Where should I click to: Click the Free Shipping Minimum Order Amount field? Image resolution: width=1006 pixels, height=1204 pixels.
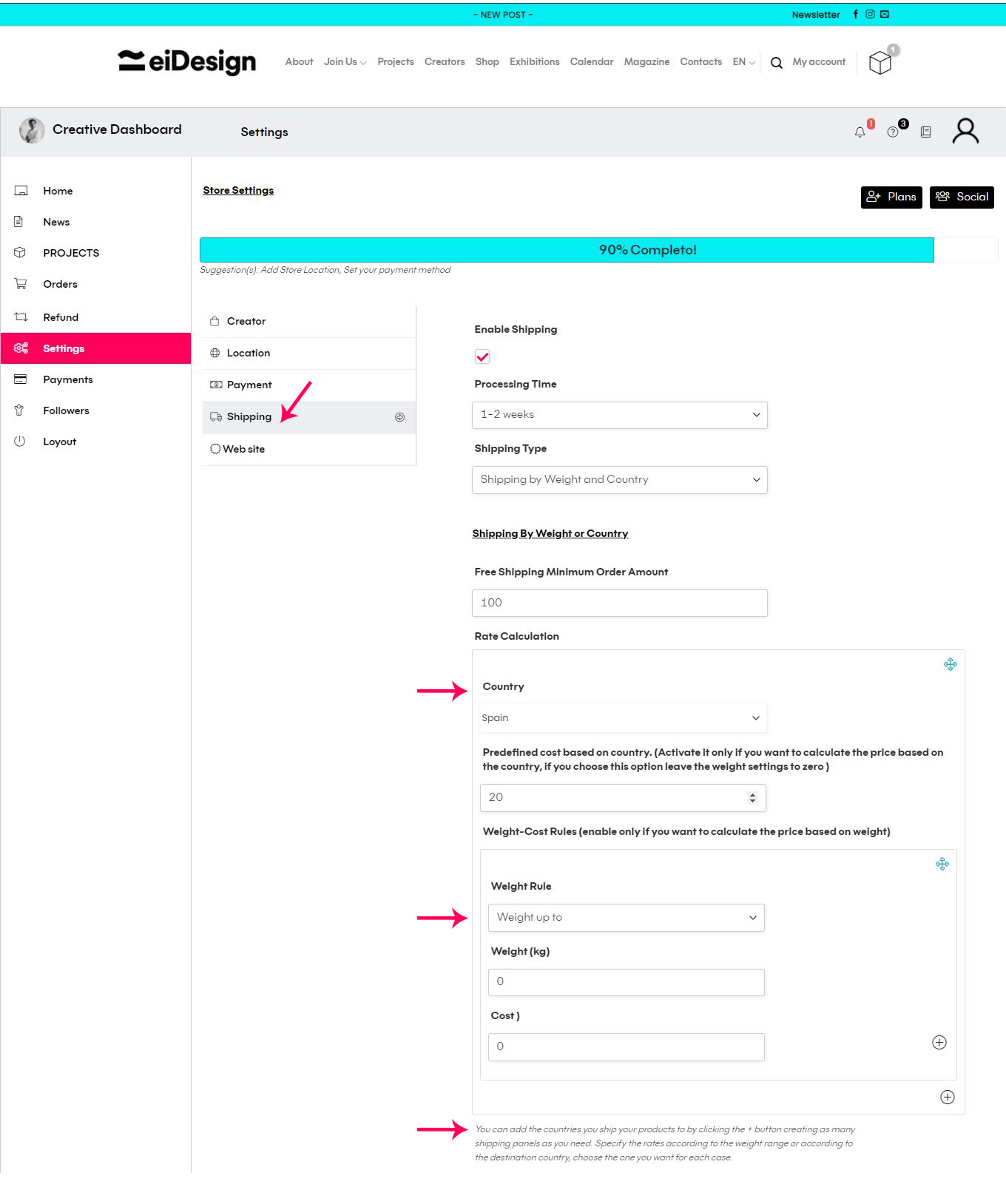619,603
